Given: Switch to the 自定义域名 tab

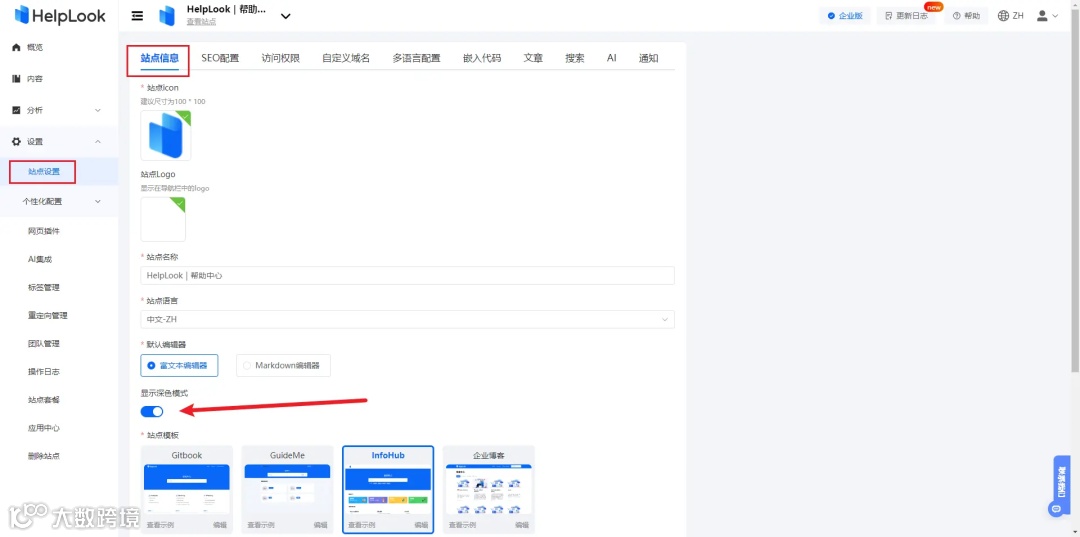Looking at the screenshot, I should 346,58.
